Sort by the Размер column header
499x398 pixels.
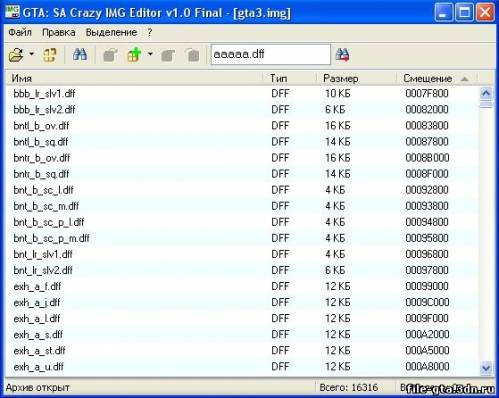[356, 79]
